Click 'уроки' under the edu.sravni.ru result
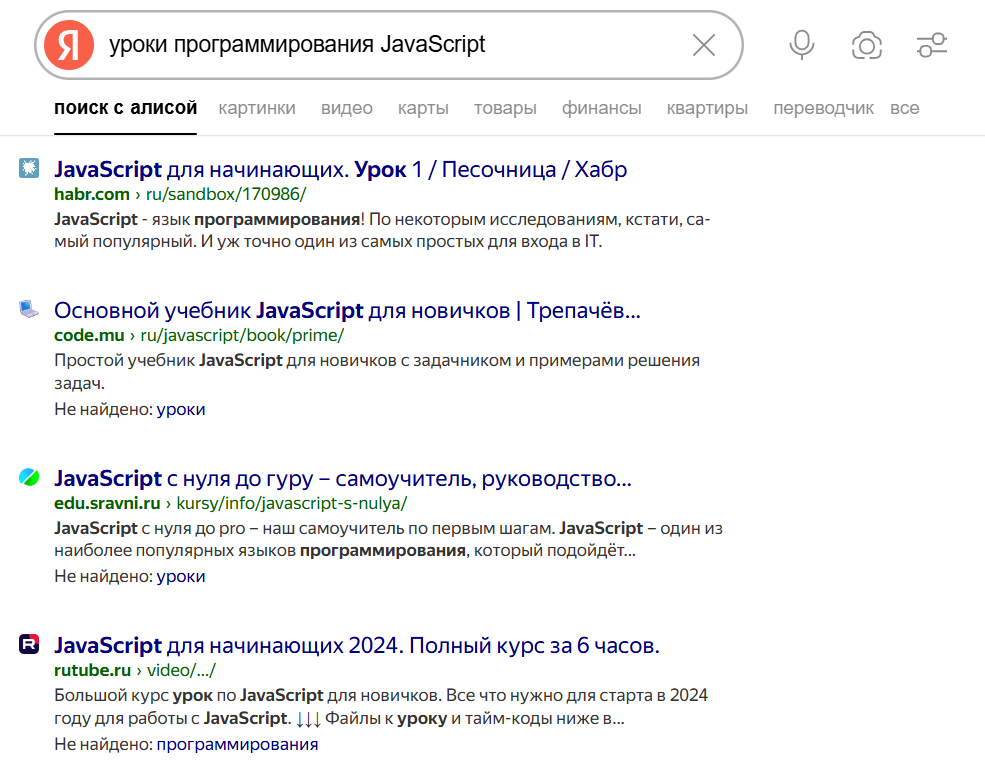This screenshot has width=985, height=774. (181, 576)
